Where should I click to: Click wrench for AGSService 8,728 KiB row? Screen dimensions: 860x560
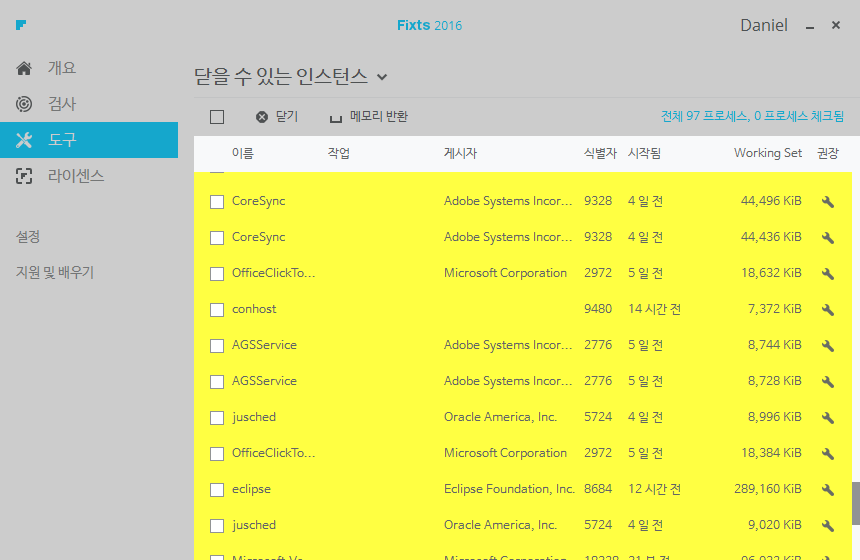click(828, 382)
